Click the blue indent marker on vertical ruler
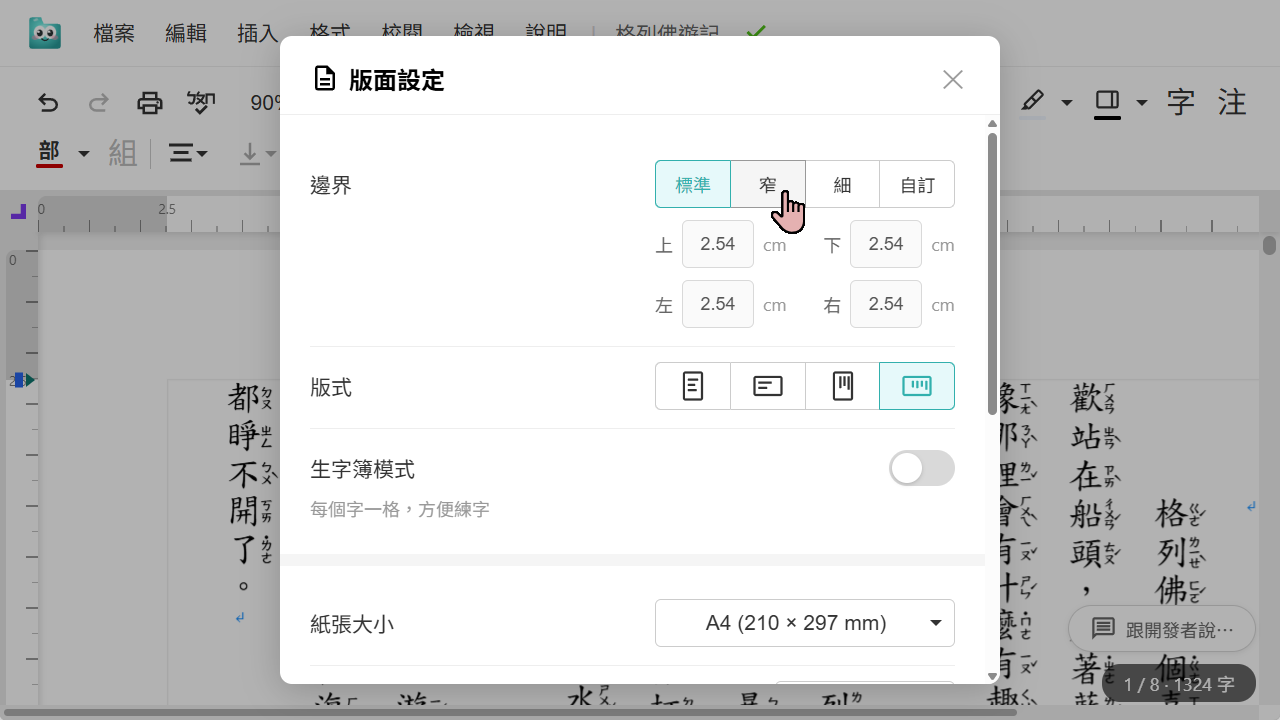This screenshot has width=1280, height=720. (x=19, y=380)
